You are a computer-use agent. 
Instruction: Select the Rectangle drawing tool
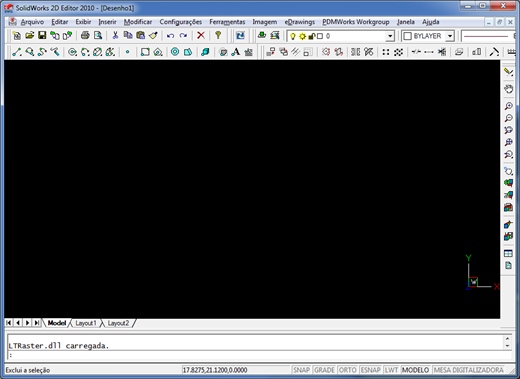(x=145, y=52)
